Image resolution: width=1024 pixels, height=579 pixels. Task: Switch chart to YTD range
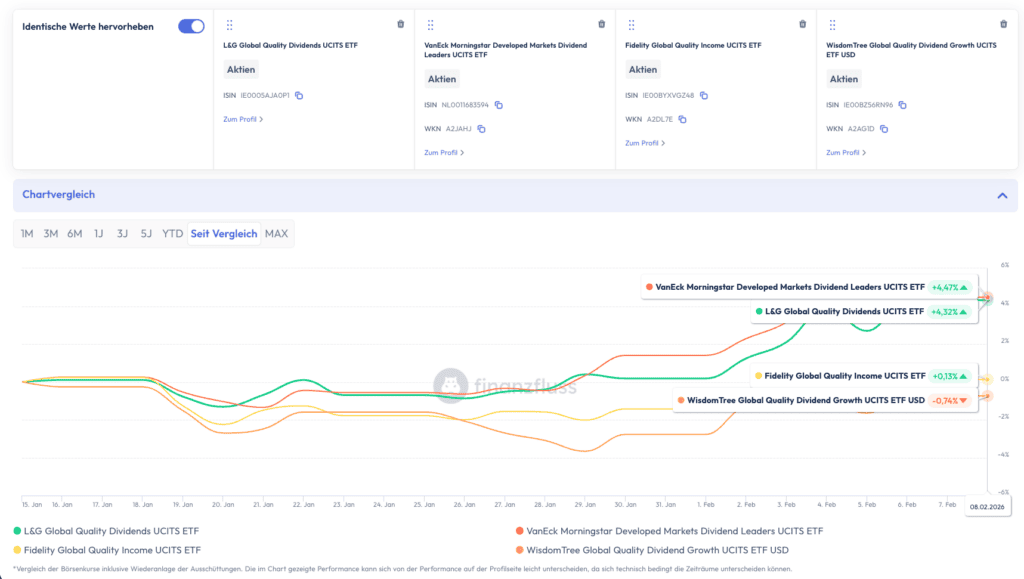point(173,234)
